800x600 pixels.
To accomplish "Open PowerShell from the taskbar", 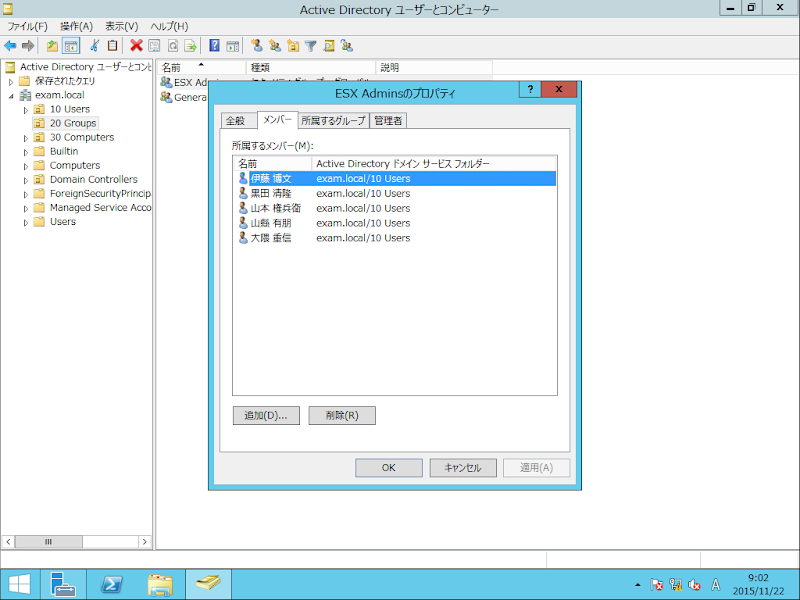I will point(112,585).
